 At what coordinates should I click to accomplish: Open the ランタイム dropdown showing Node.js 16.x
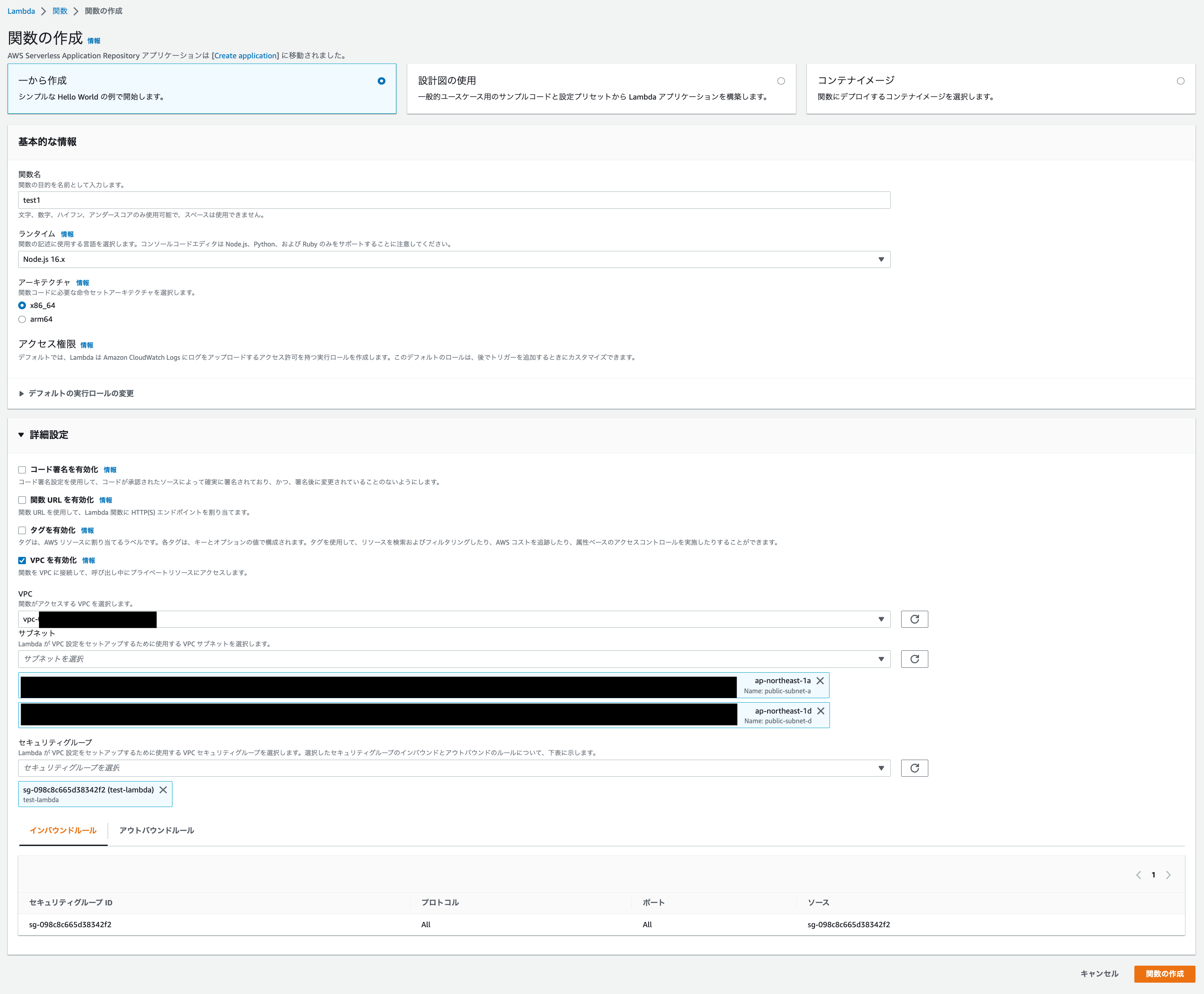point(881,259)
